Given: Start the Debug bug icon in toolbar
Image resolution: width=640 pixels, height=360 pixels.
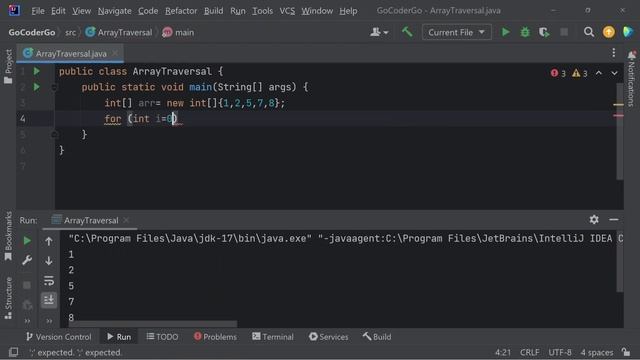Looking at the screenshot, I should [525, 32].
